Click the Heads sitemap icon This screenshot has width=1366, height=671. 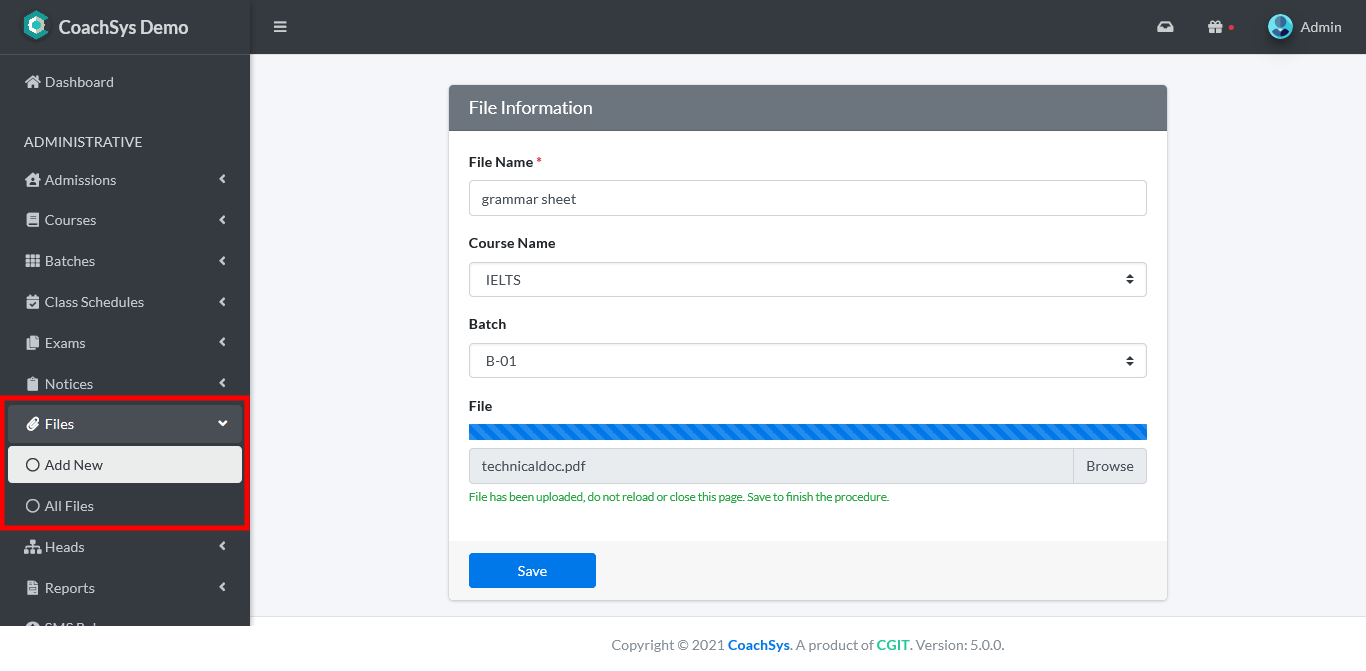point(33,547)
